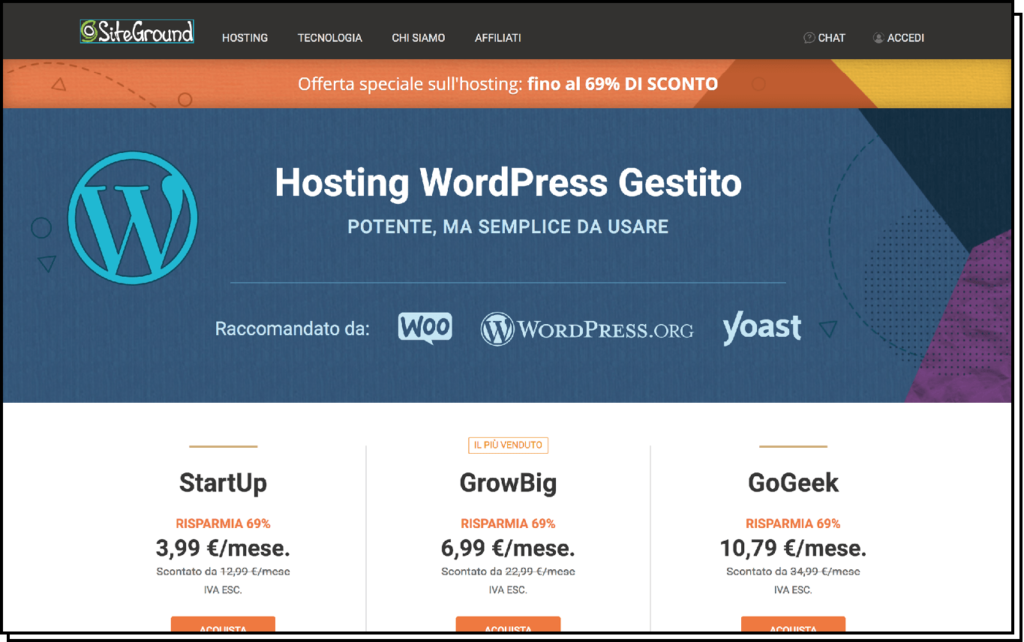Click the user profile icon beside Accedi
Image resolution: width=1024 pixels, height=642 pixels.
click(878, 38)
